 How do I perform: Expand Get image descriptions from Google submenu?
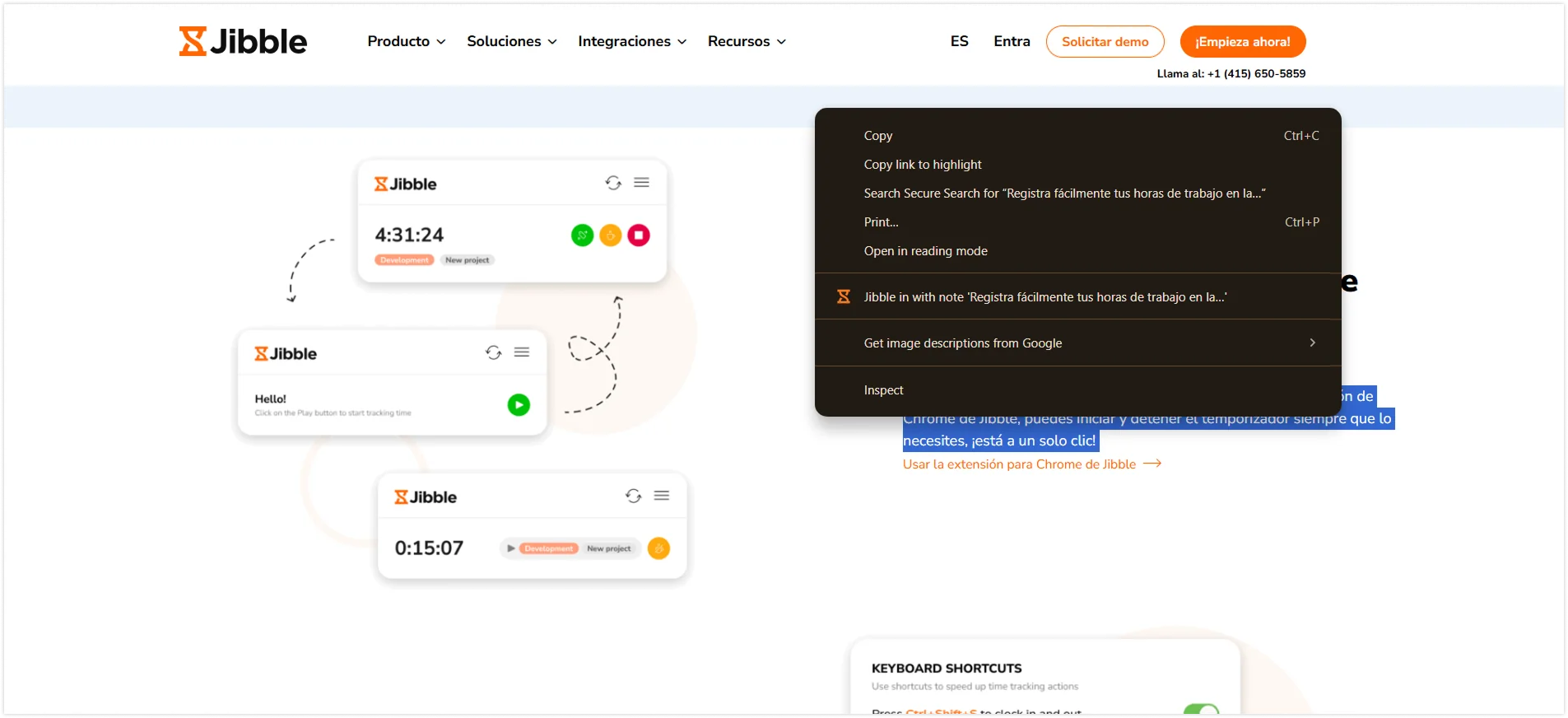pos(1078,343)
